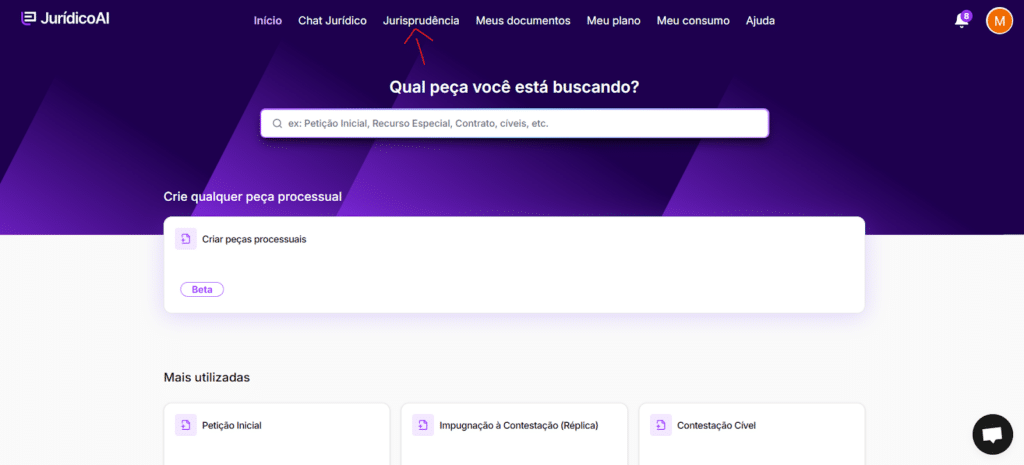
Task: Focus the peça search input field
Action: (520, 123)
